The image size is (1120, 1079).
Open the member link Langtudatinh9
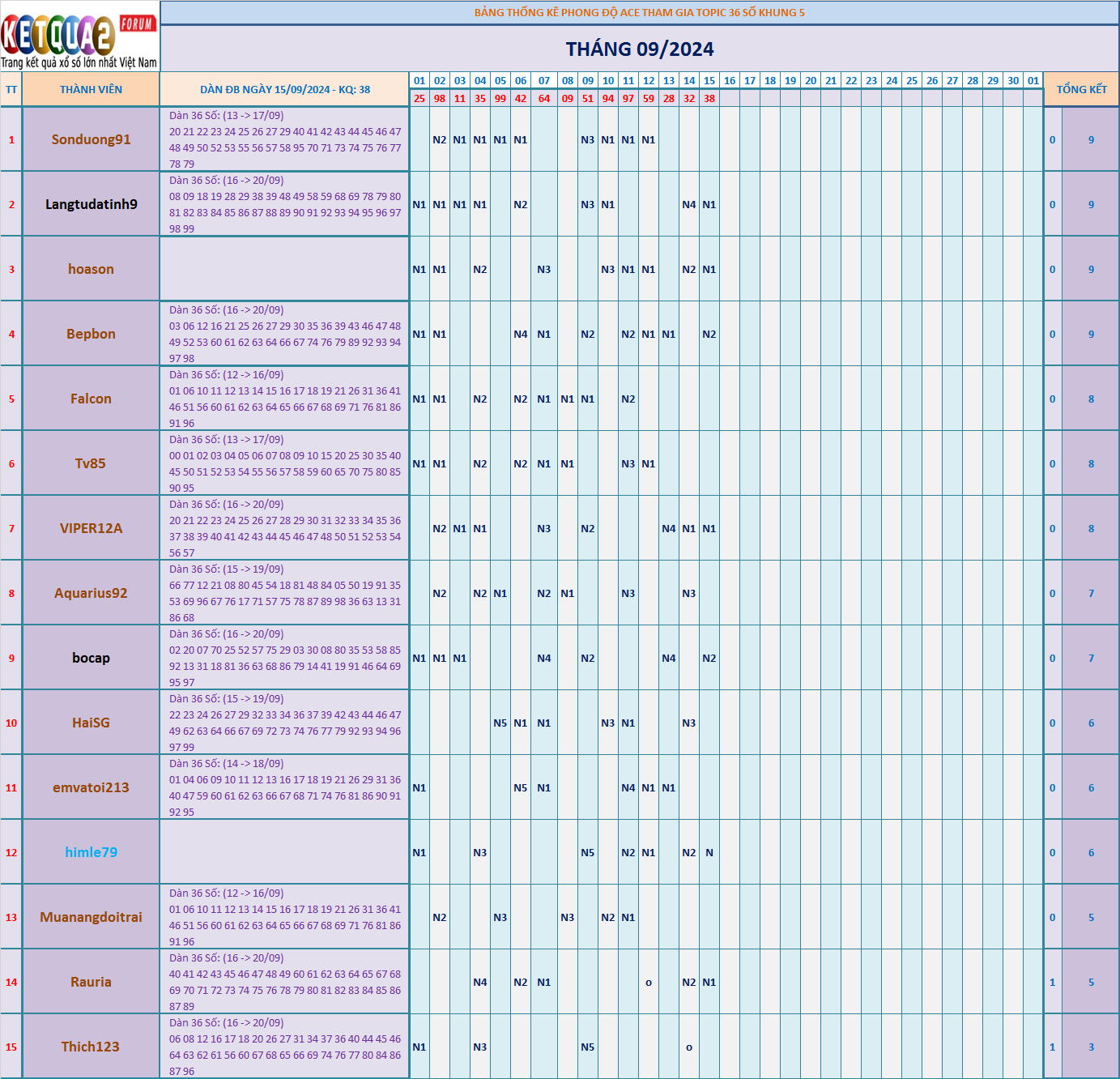pyautogui.click(x=91, y=204)
